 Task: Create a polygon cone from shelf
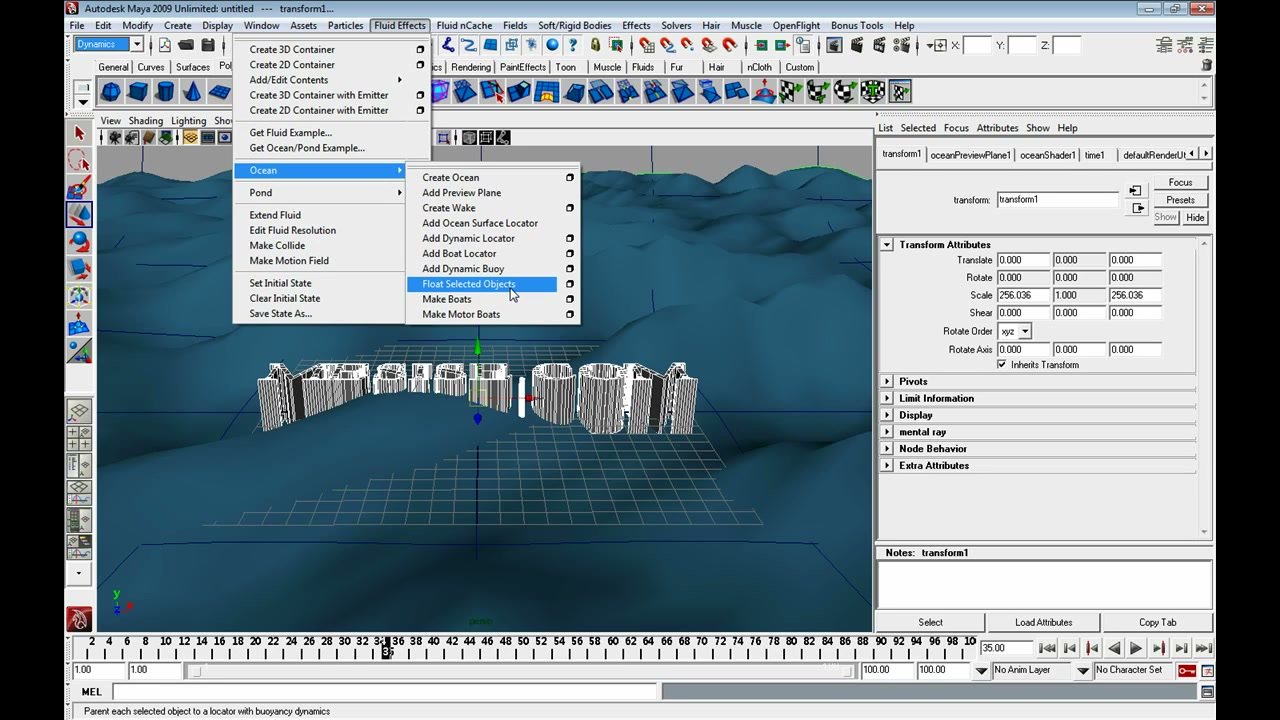192,92
